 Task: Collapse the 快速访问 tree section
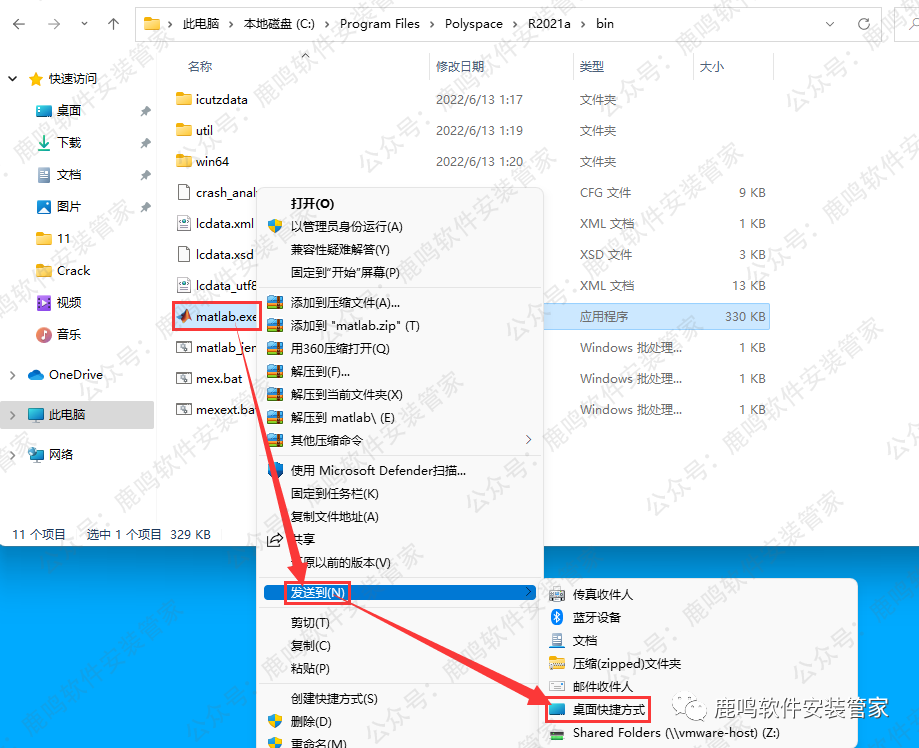(13, 78)
